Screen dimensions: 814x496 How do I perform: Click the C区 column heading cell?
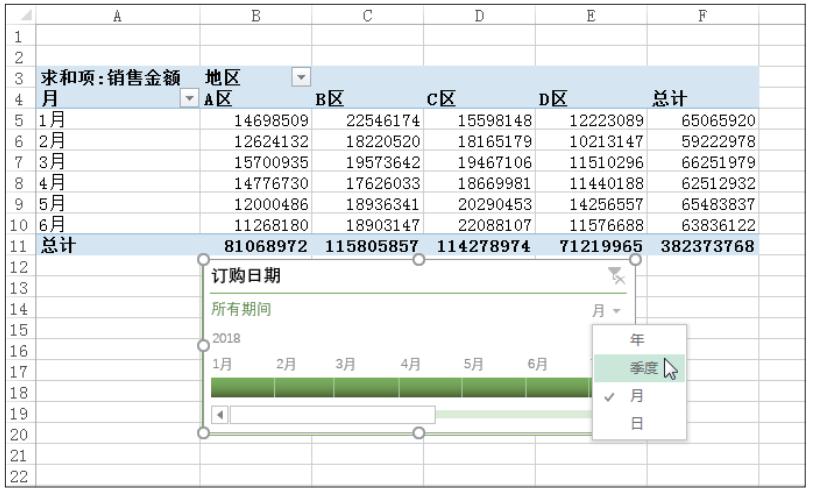479,98
